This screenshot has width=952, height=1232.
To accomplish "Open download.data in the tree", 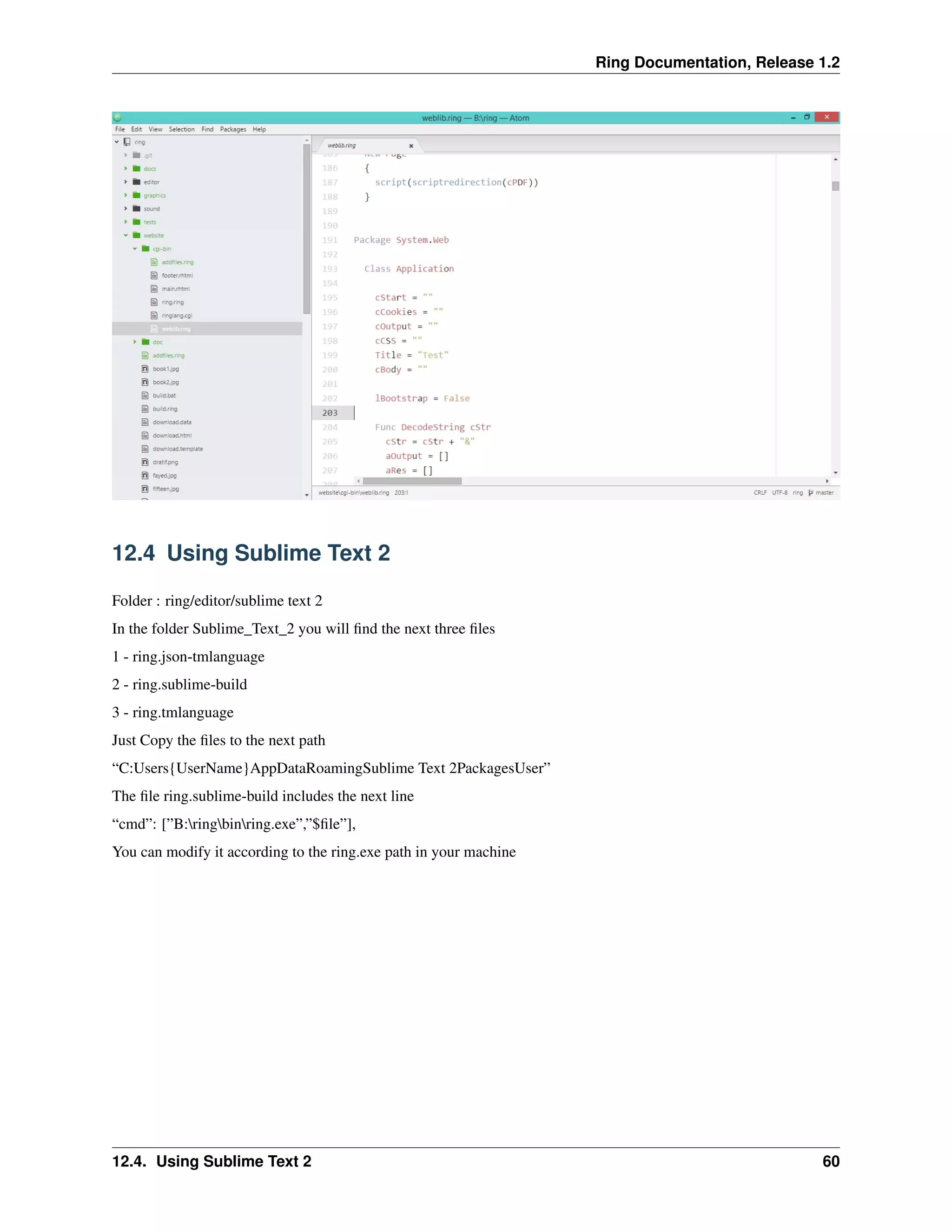I will click(172, 422).
